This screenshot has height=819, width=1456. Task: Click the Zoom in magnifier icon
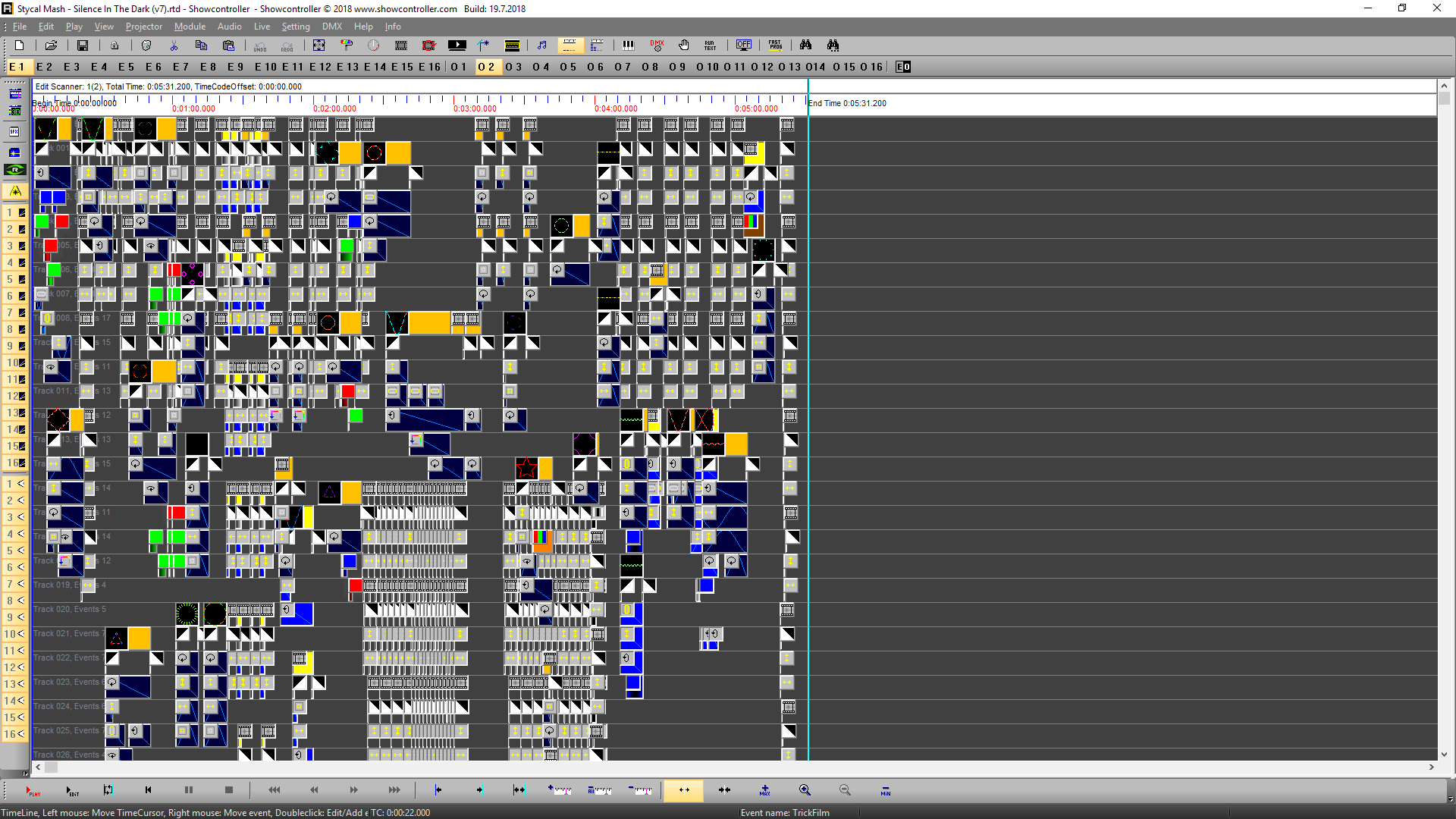(805, 790)
